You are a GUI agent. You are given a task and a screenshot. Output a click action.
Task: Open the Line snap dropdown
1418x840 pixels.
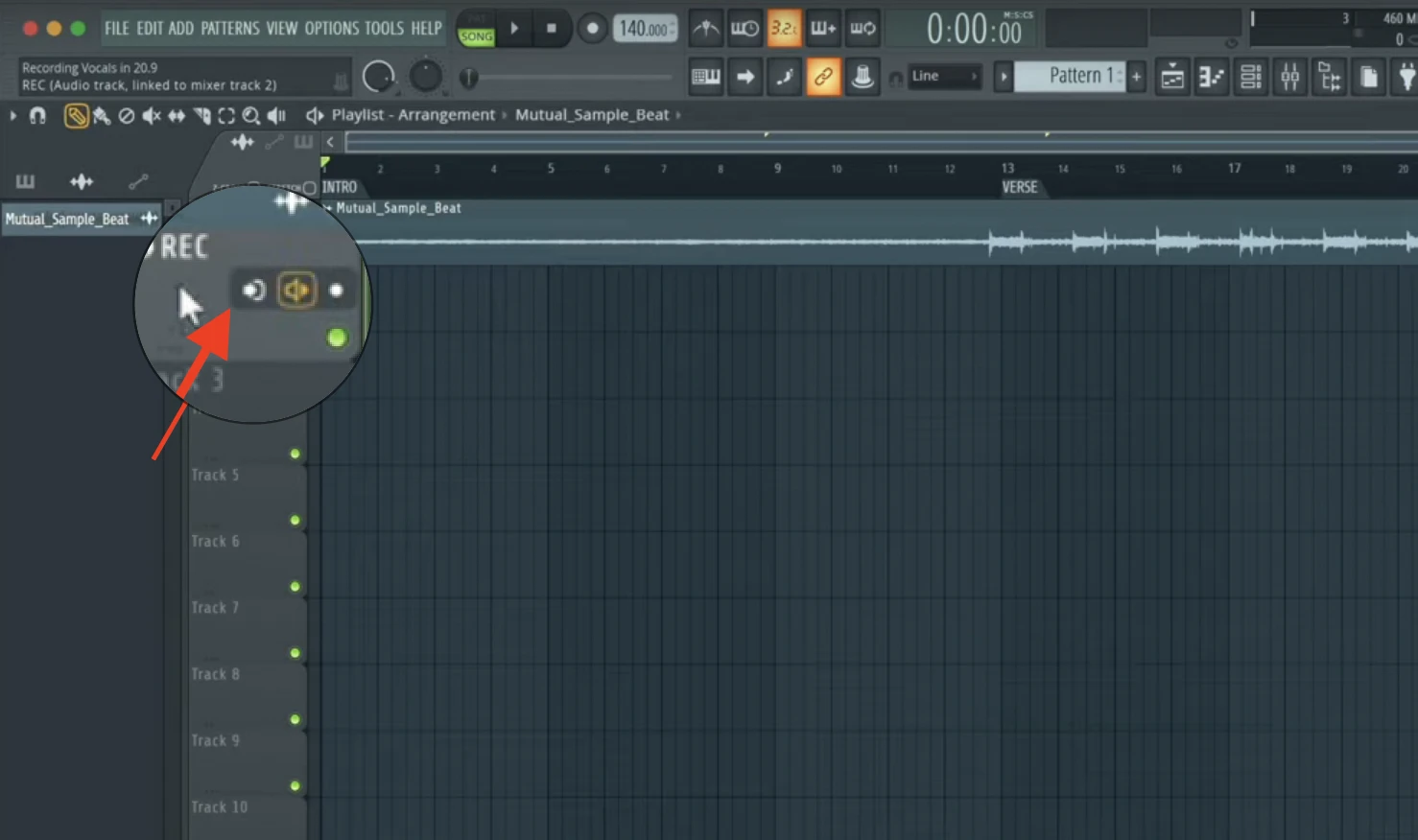pyautogui.click(x=944, y=76)
